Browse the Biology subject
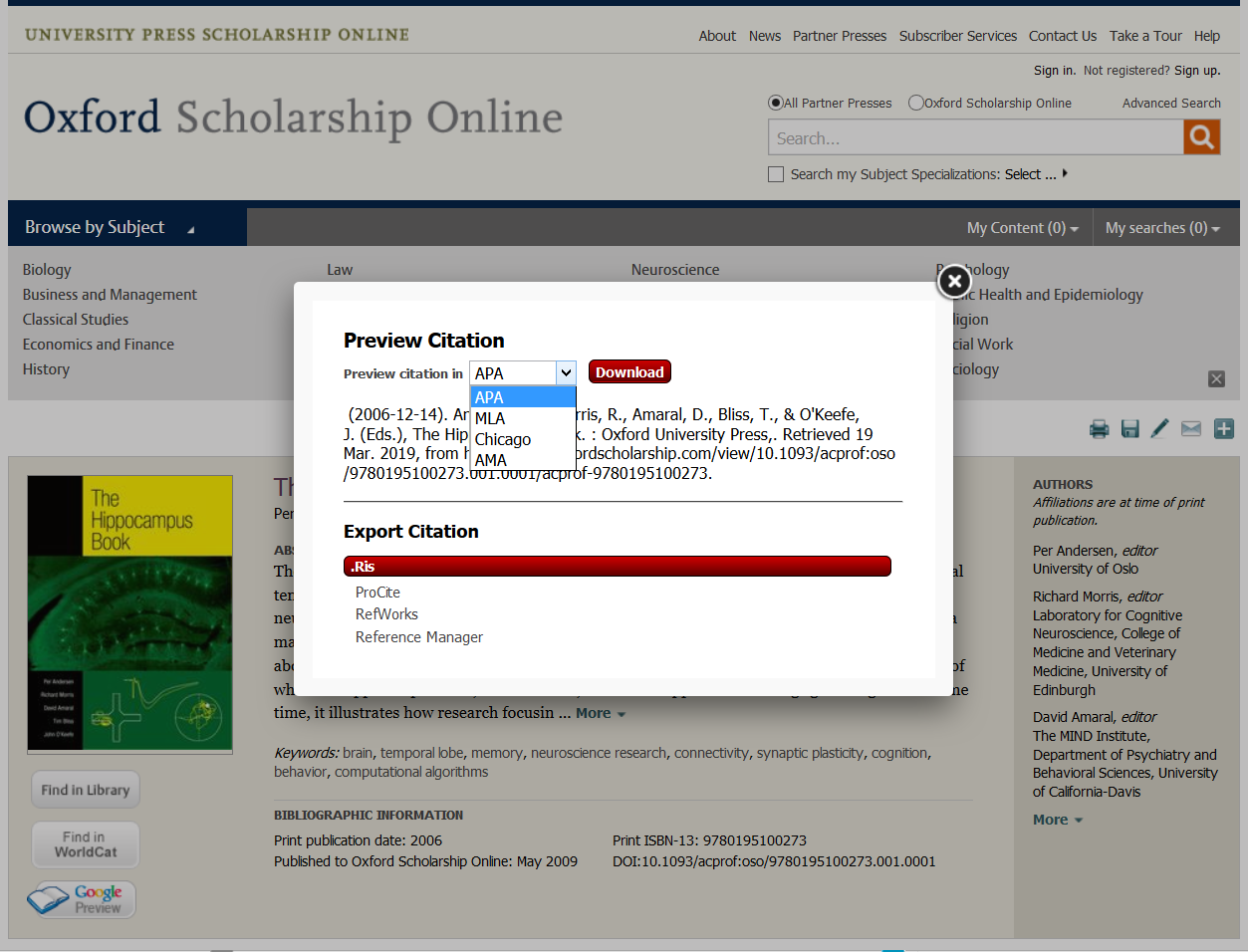Image resolution: width=1248 pixels, height=952 pixels. (47, 270)
